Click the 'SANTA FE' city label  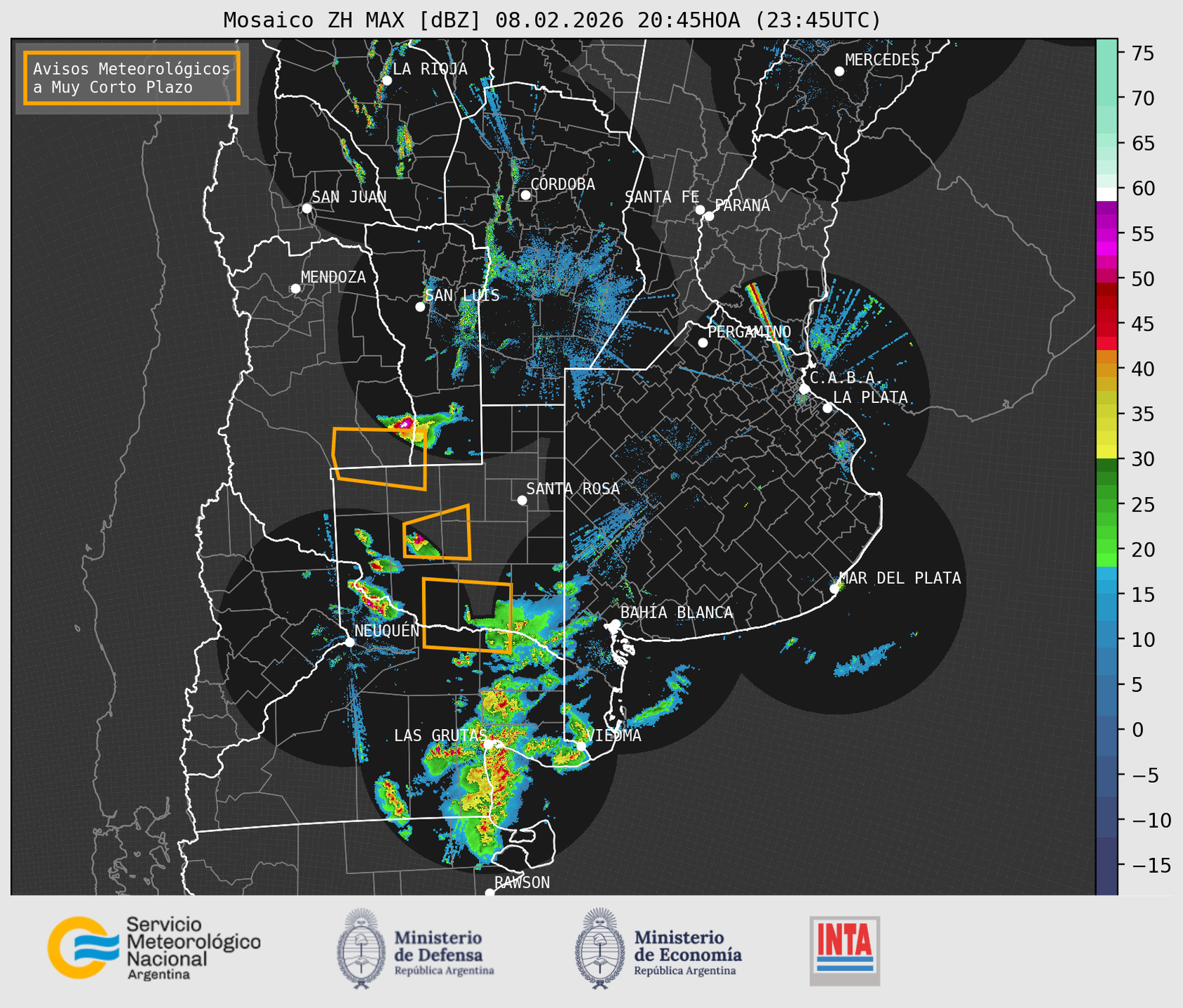[662, 197]
